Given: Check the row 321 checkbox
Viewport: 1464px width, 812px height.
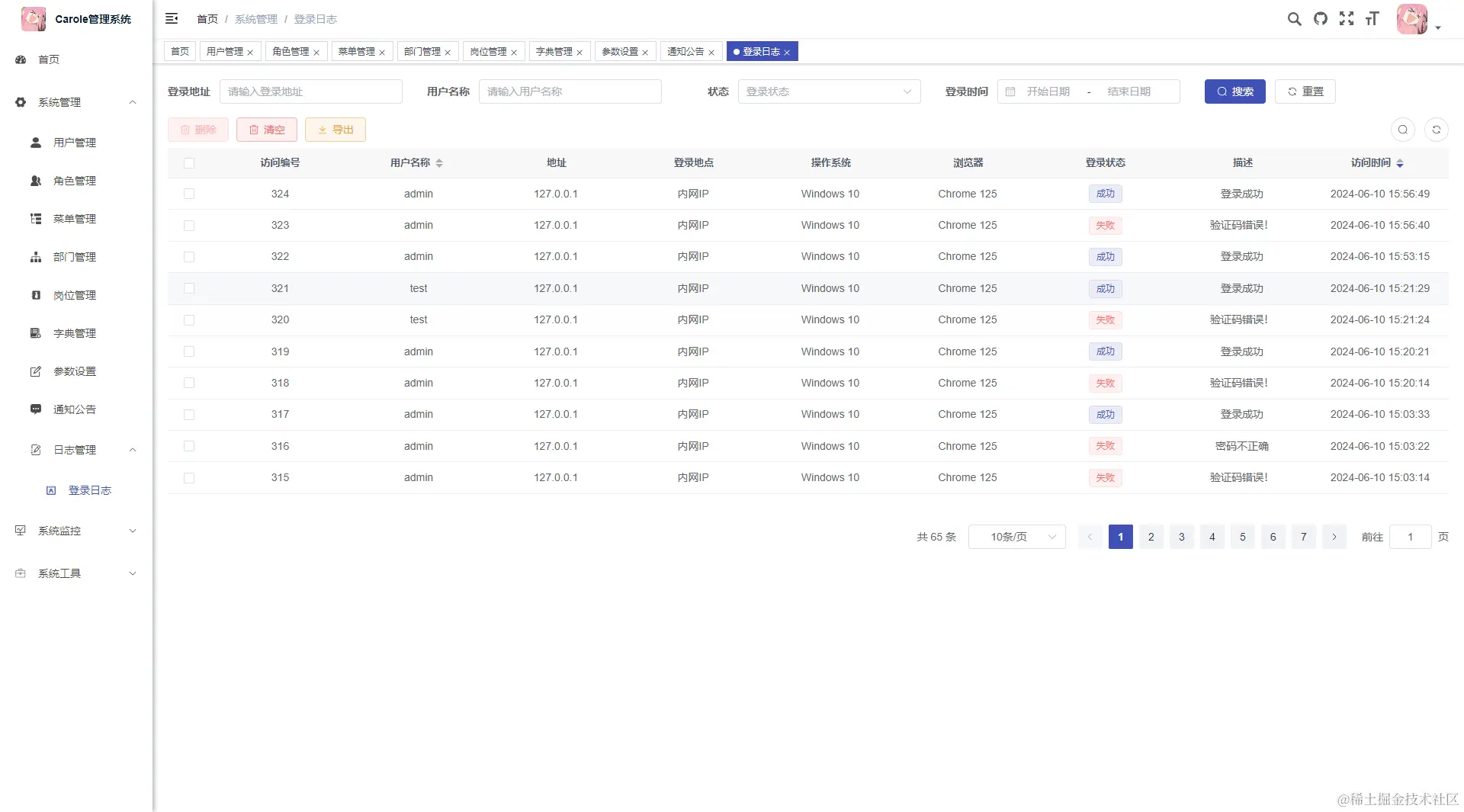Looking at the screenshot, I should coord(189,288).
